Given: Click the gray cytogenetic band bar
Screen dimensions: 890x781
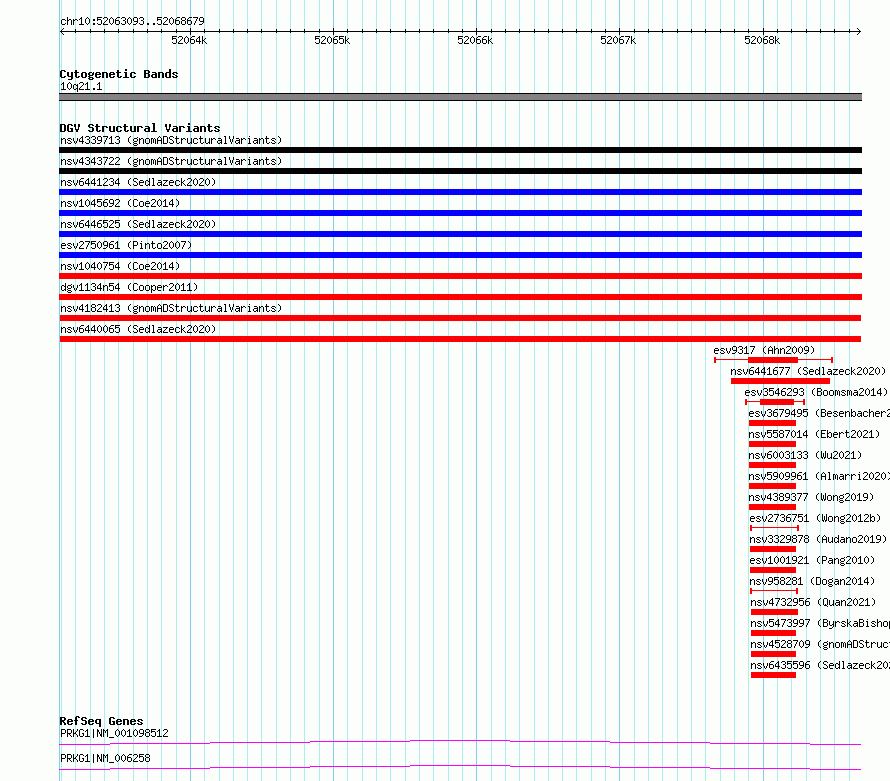Looking at the screenshot, I should (x=460, y=97).
